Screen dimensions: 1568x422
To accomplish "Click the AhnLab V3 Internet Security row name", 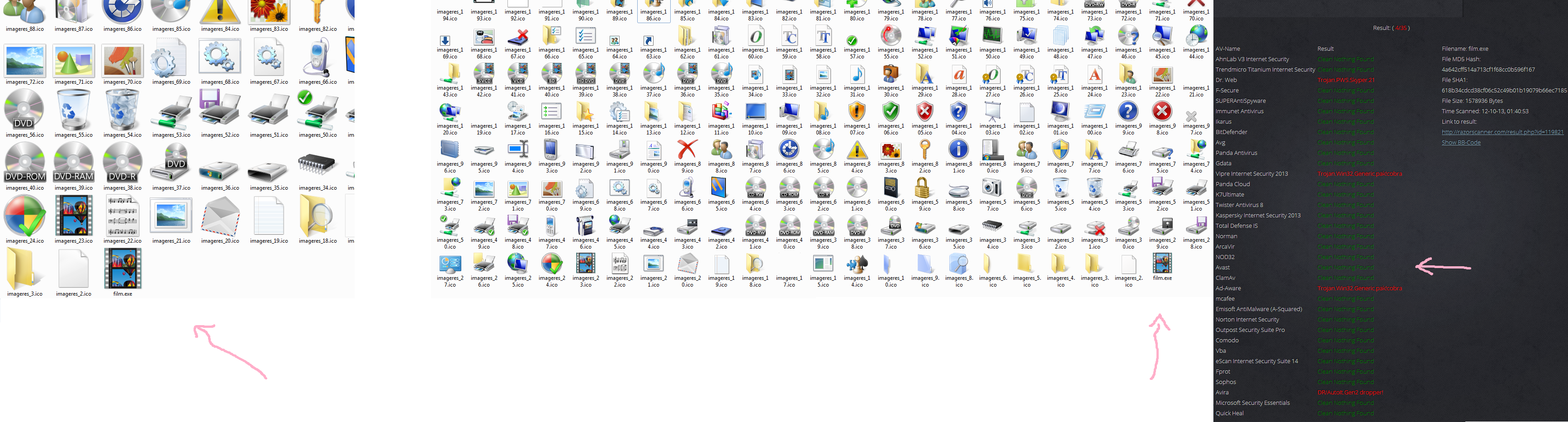I will pos(1252,59).
